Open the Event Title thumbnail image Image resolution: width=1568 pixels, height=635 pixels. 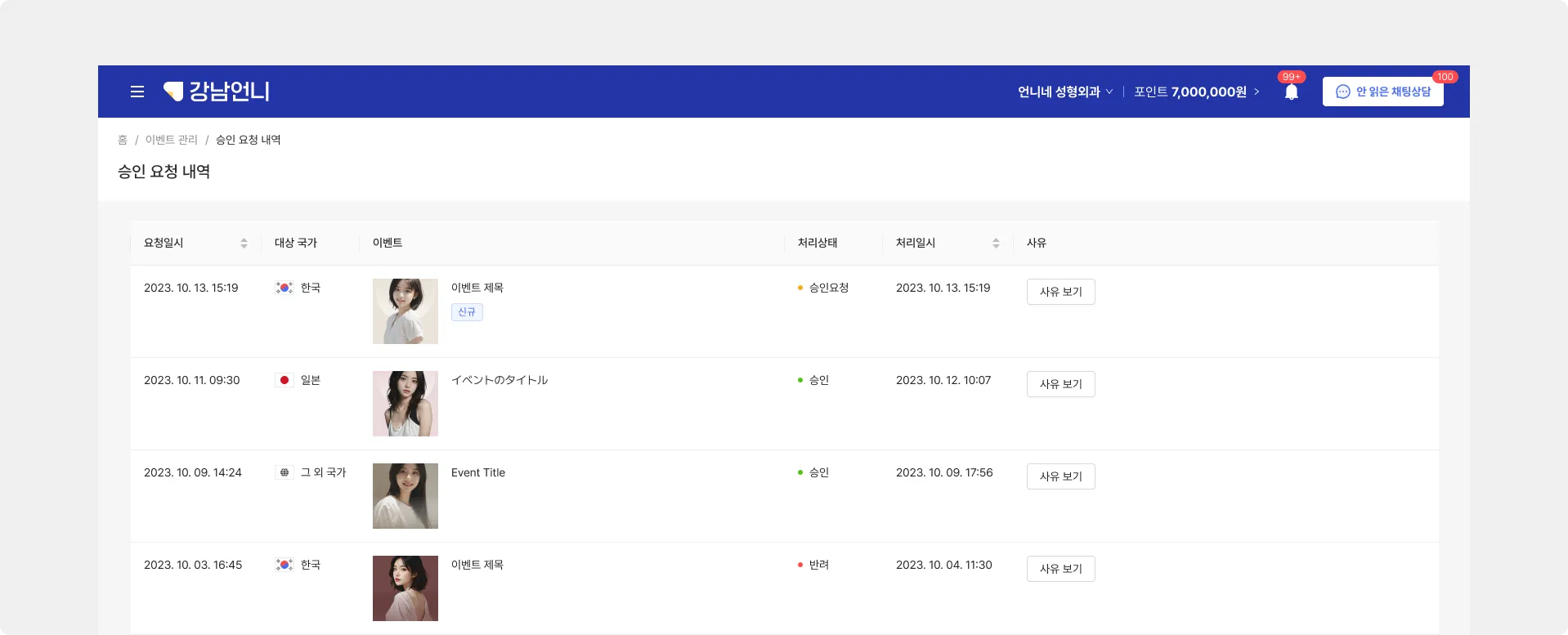tap(405, 496)
